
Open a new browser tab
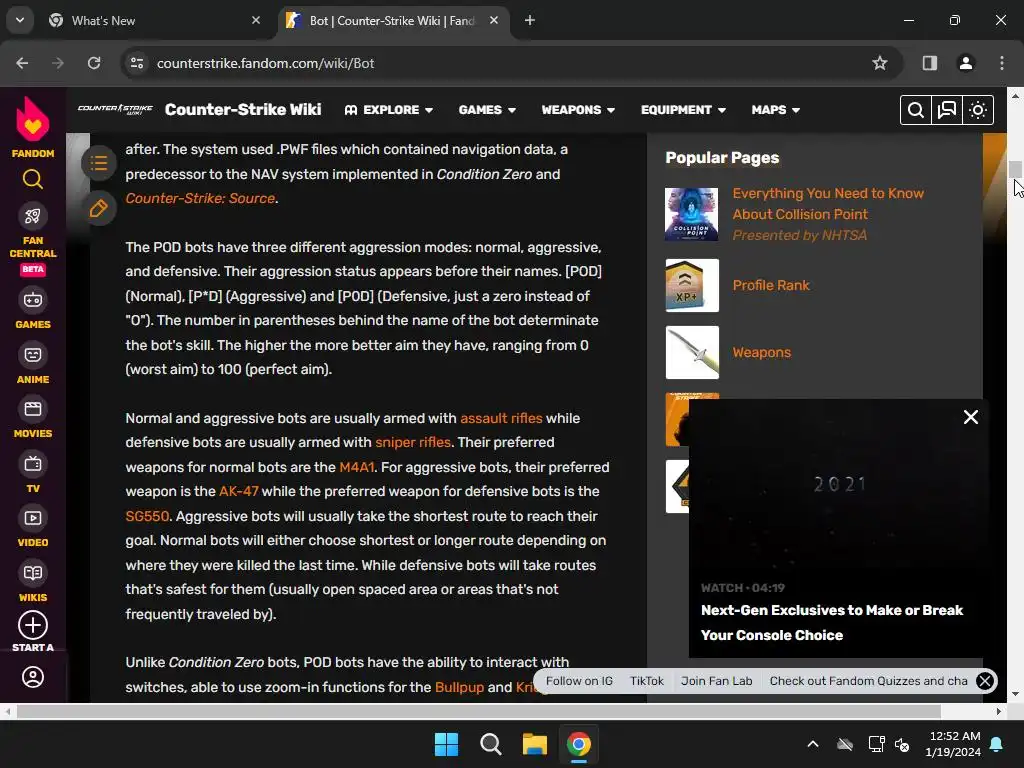coord(530,20)
